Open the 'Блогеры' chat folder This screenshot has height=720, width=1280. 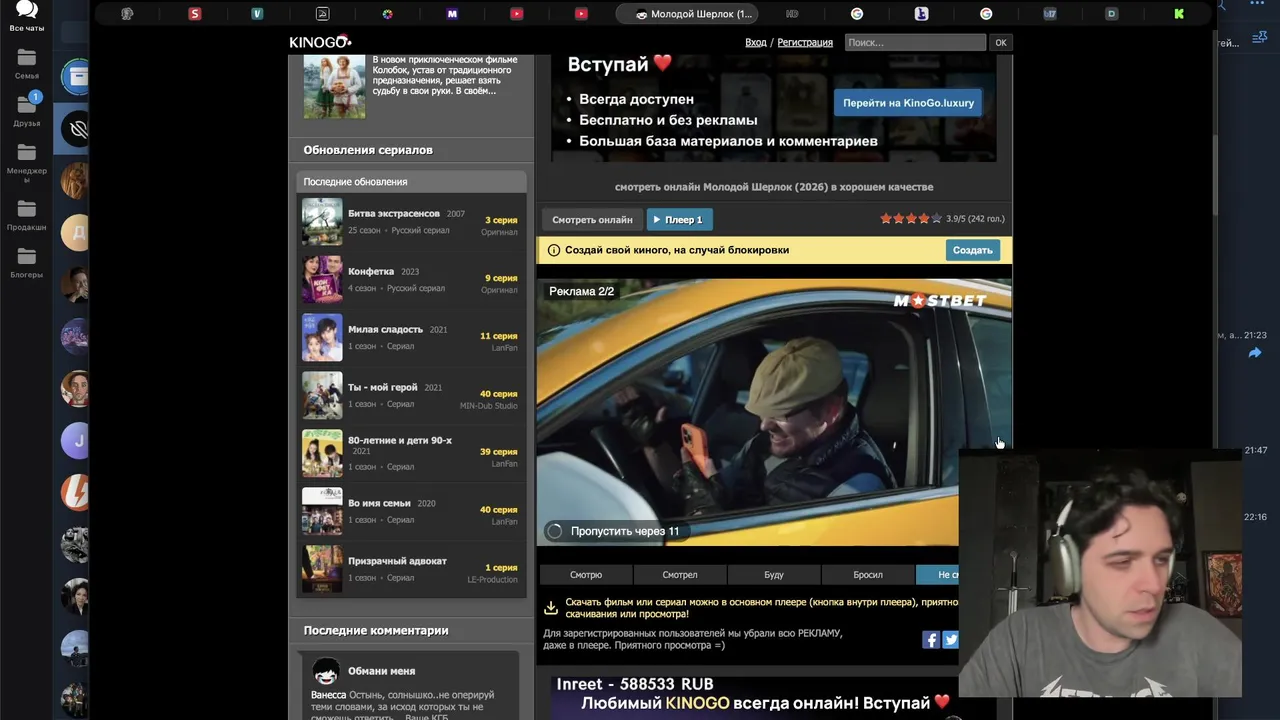coord(27,263)
